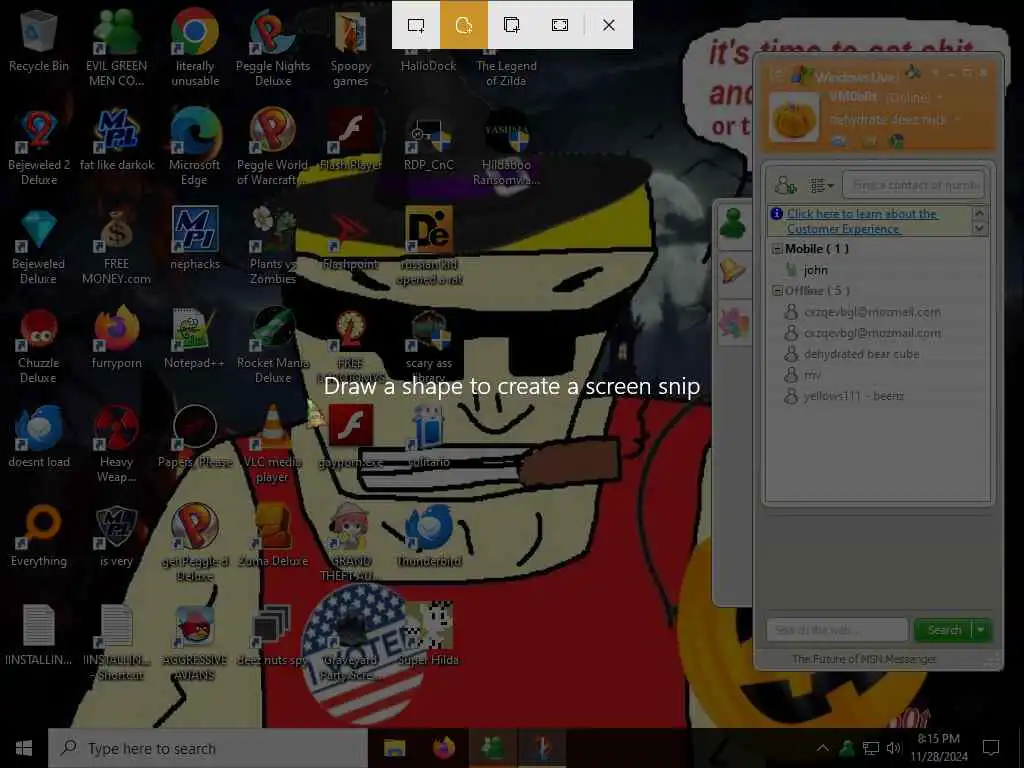
Task: Select contact dehydrated bear cube
Action: tap(861, 354)
